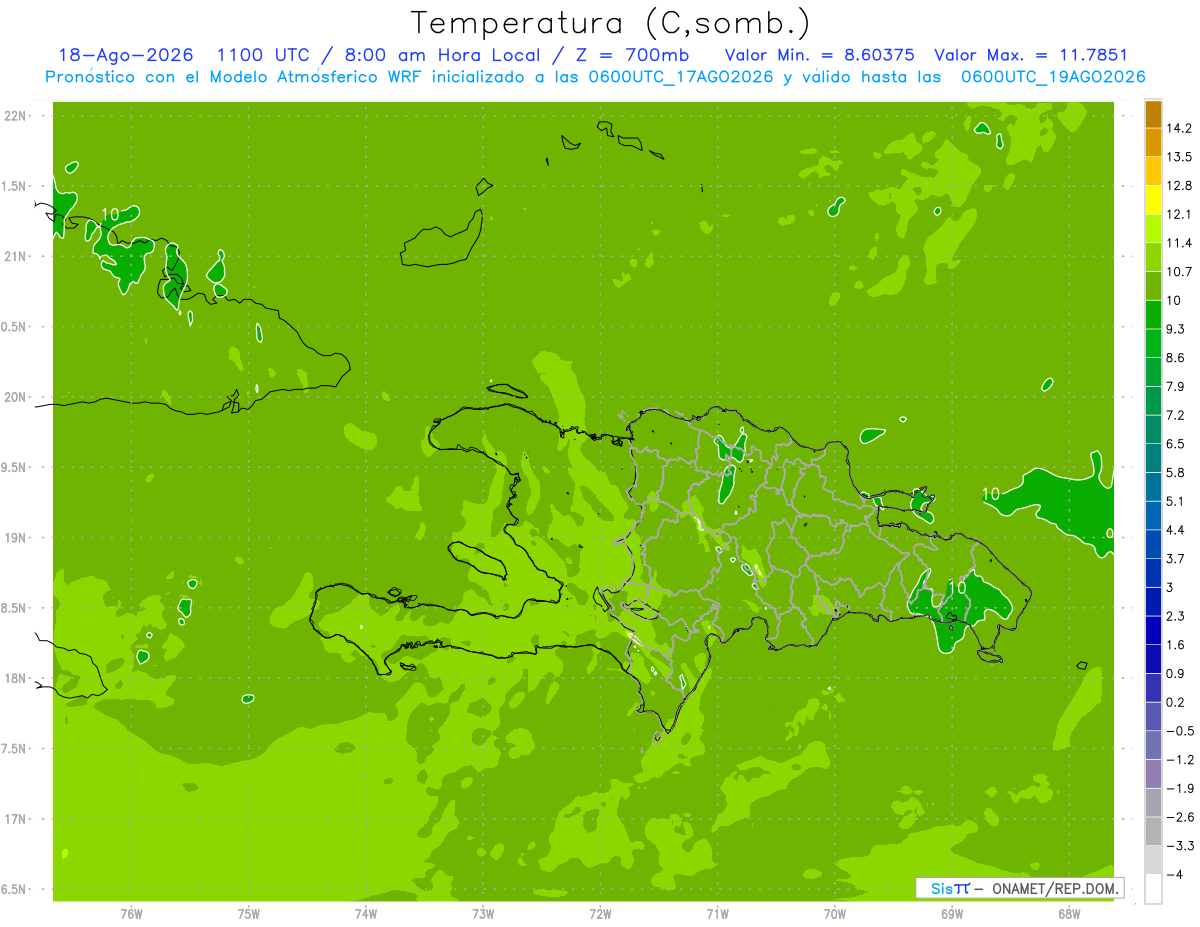Click the "14.2" colorbar label
The height and width of the screenshot is (927, 1200).
pyautogui.click(x=1179, y=128)
